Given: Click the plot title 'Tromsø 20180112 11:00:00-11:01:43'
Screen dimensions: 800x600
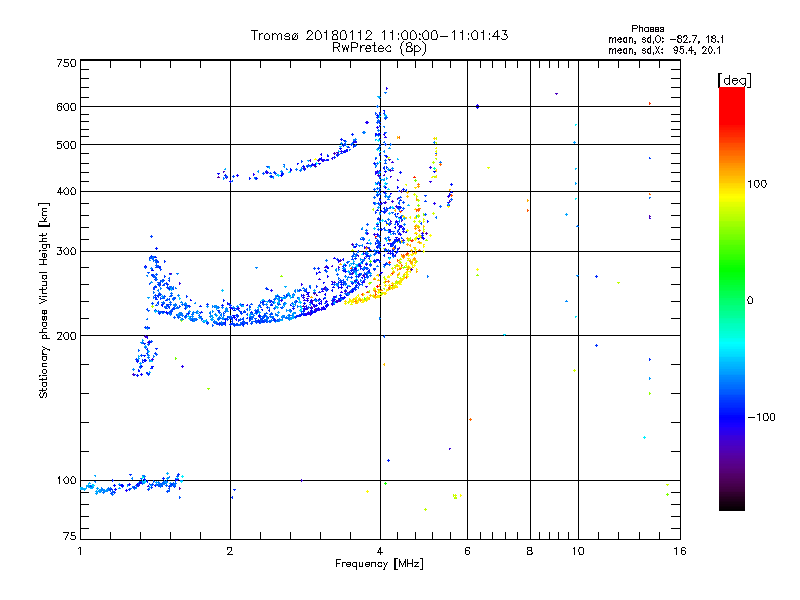Looking at the screenshot, I should pos(379,35).
